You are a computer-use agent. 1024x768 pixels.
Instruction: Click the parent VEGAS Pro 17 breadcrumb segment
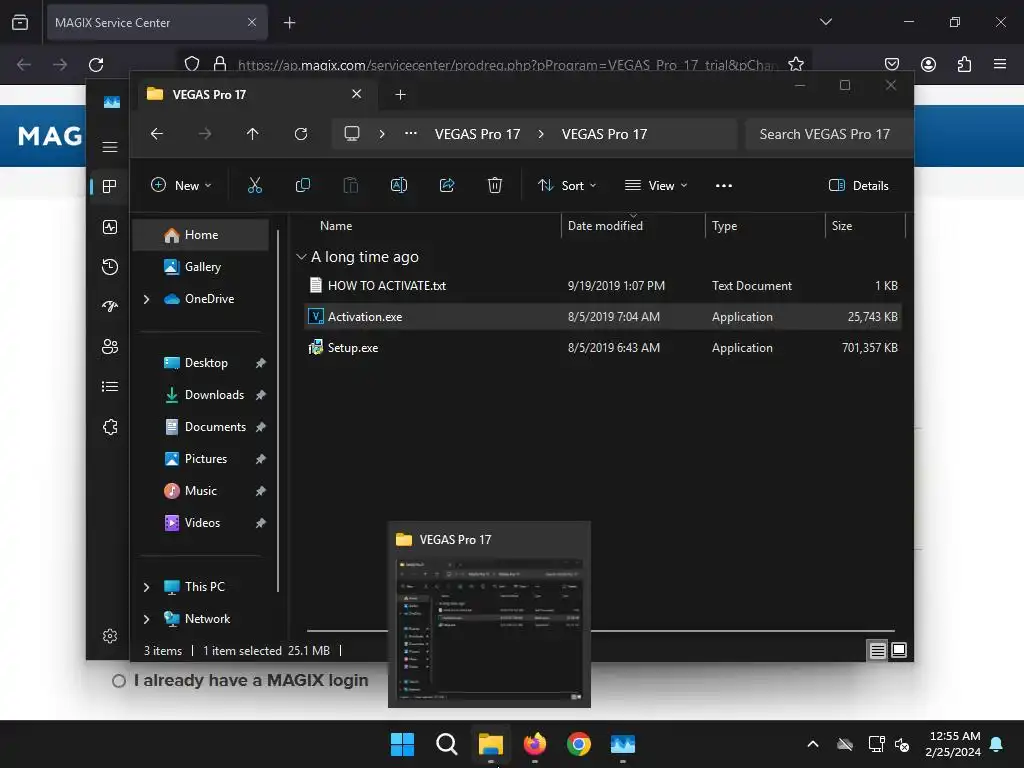point(477,134)
